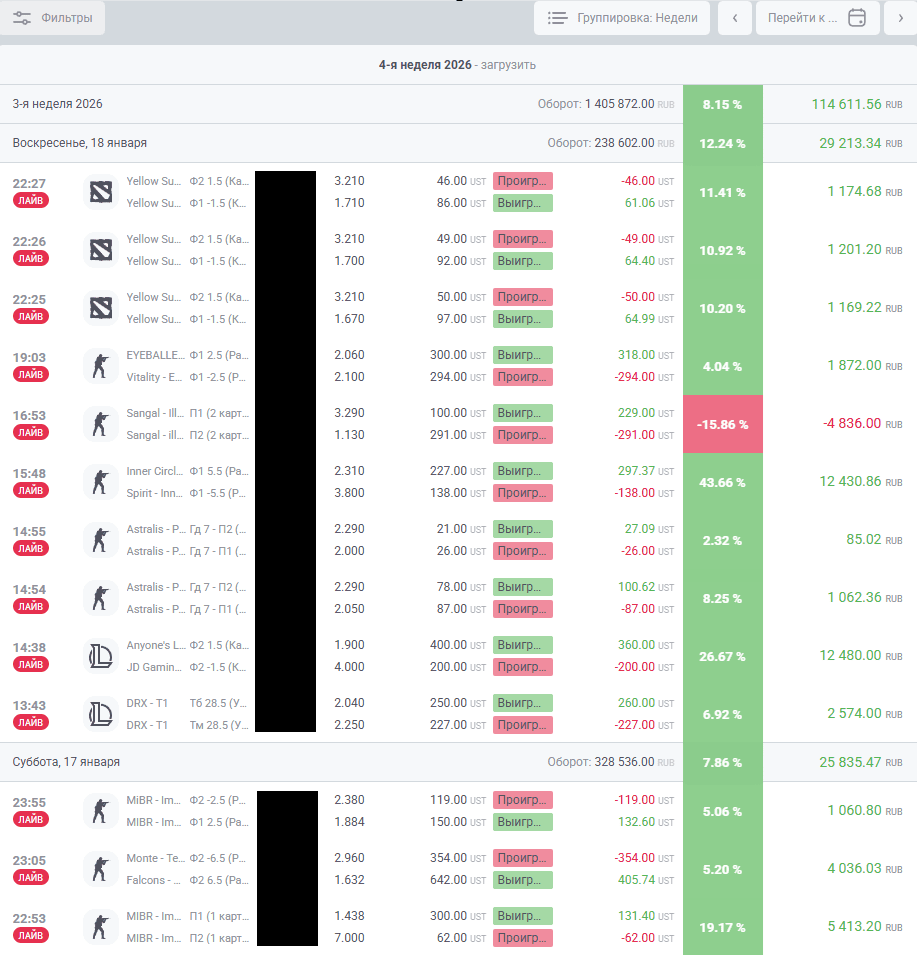The image size is (917, 955).
Task: Go to next period with right chevron
Action: (900, 18)
